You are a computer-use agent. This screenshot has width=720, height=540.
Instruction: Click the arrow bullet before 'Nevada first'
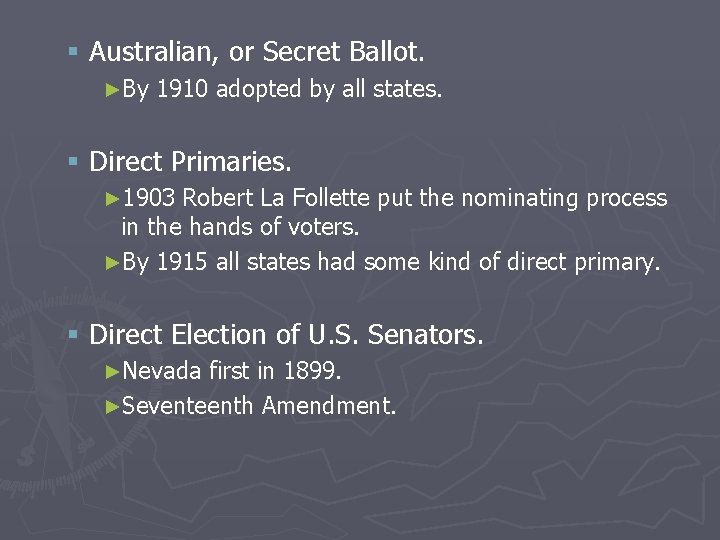click(x=112, y=372)
